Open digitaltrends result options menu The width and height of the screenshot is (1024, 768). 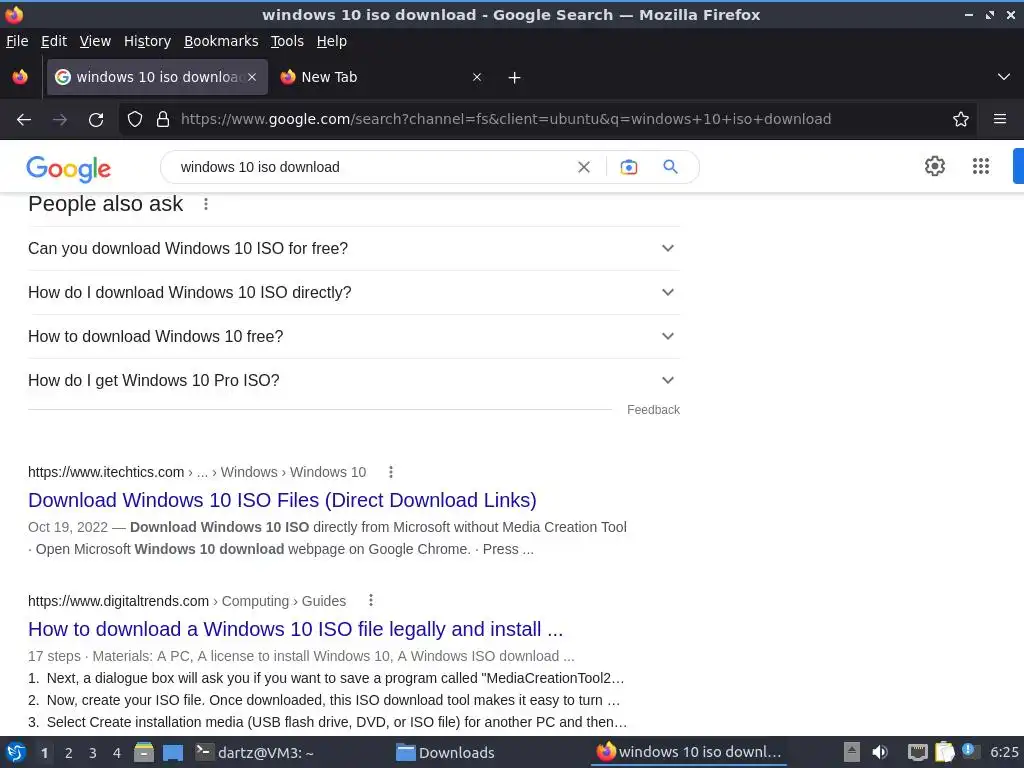pyautogui.click(x=370, y=600)
